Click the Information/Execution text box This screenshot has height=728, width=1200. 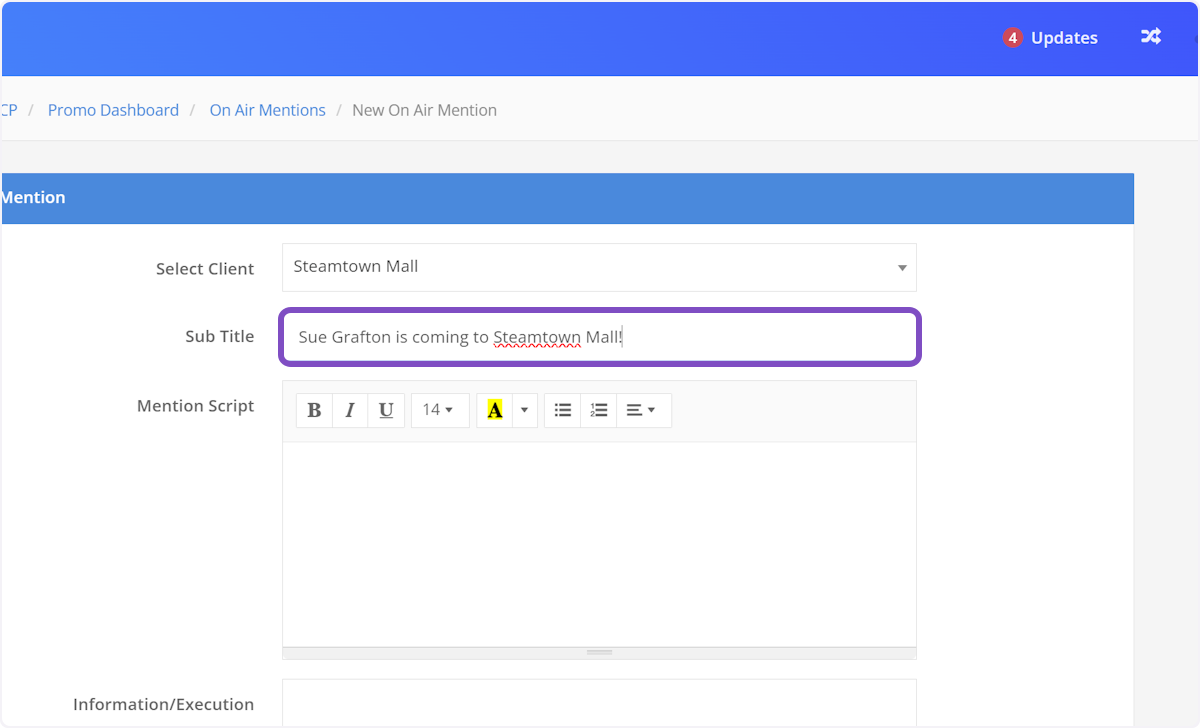(599, 702)
